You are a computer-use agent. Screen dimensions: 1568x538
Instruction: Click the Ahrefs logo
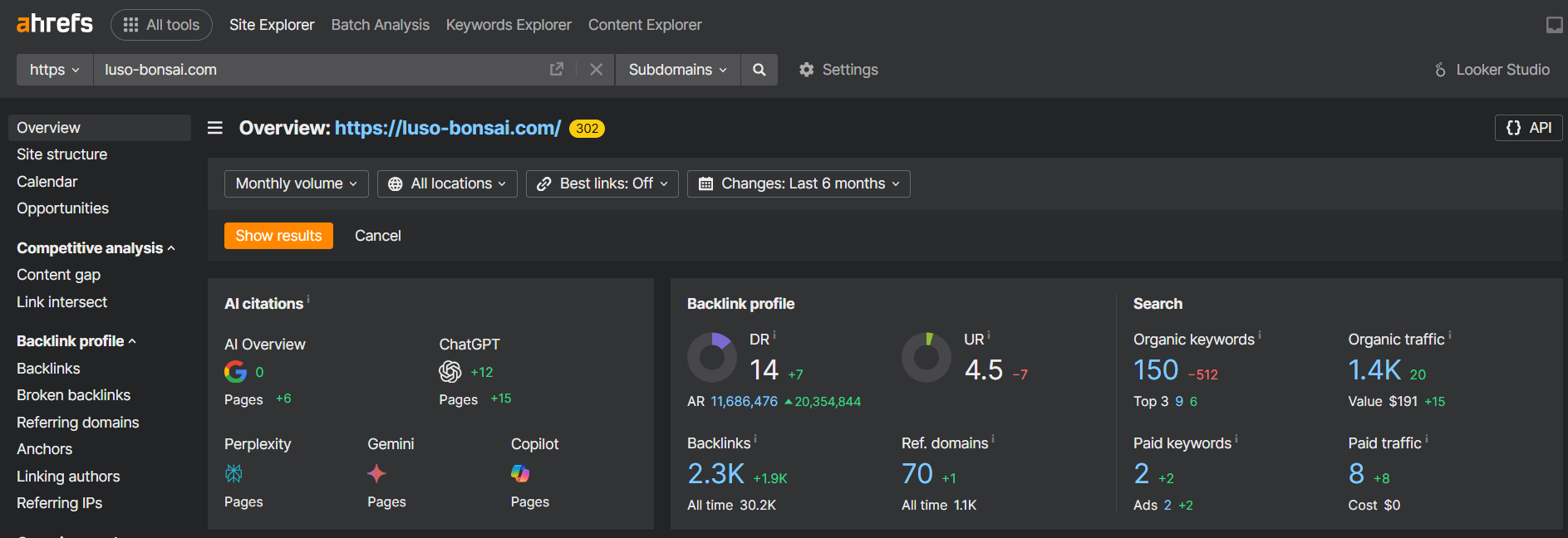55,24
